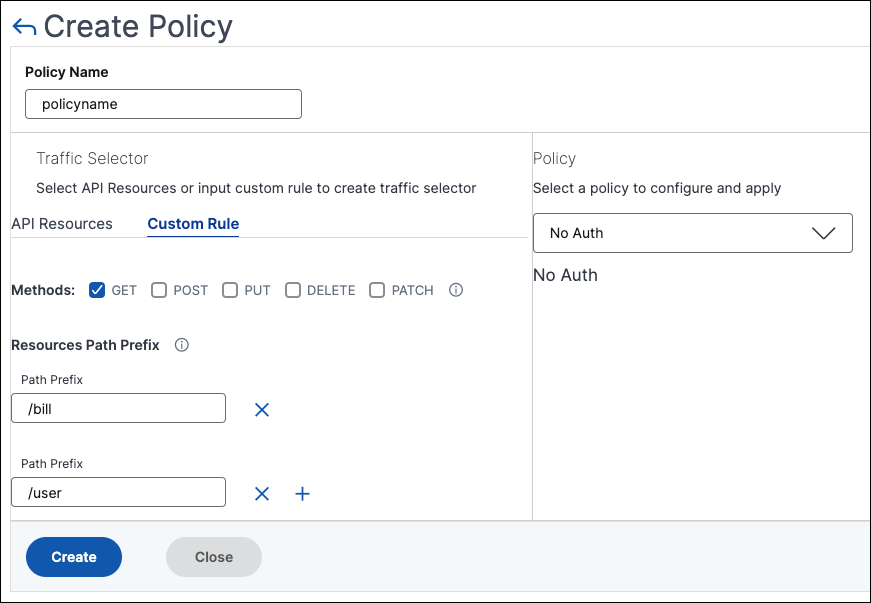Open the Methods info tooltip icon

[456, 290]
